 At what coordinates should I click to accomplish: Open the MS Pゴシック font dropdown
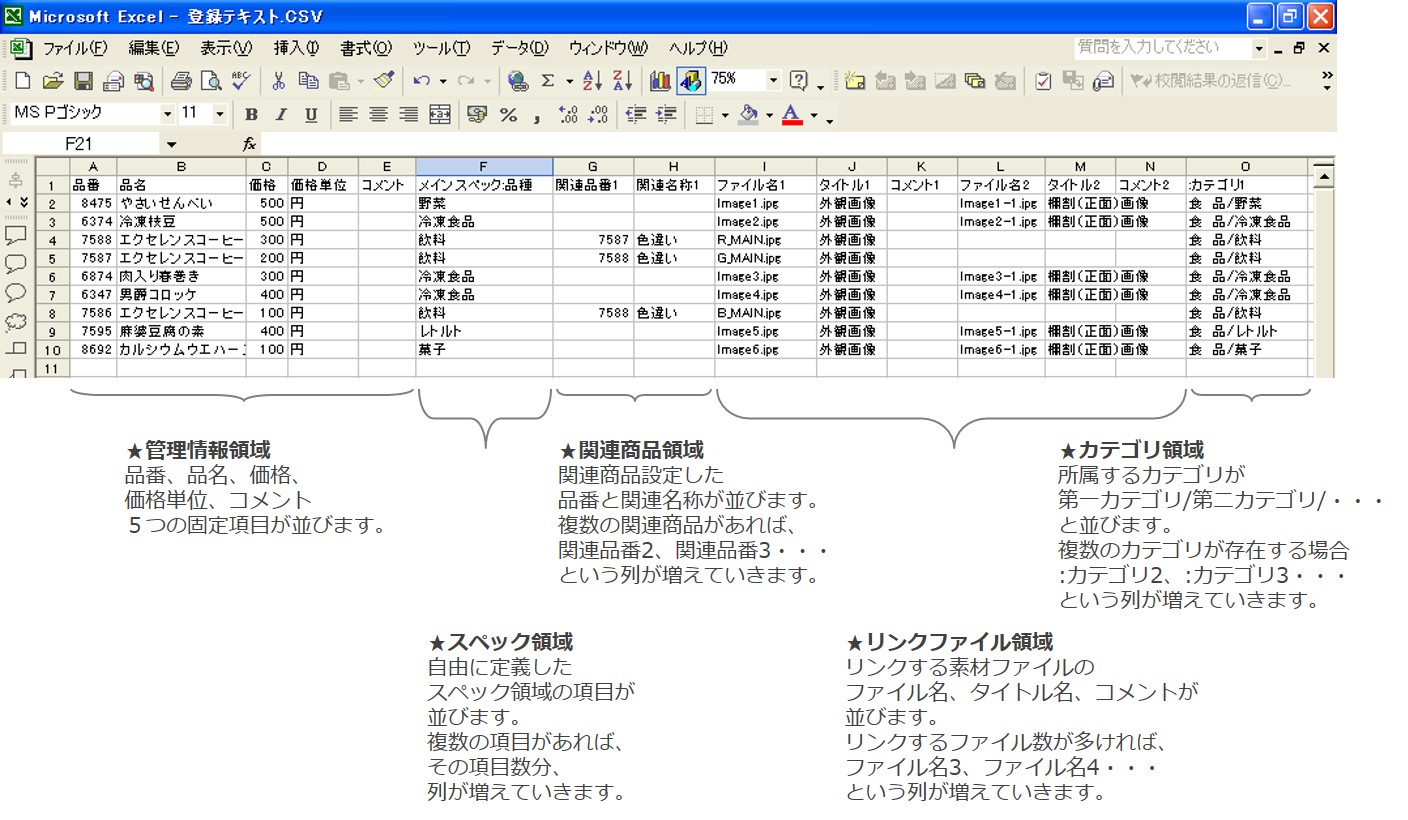pos(167,115)
